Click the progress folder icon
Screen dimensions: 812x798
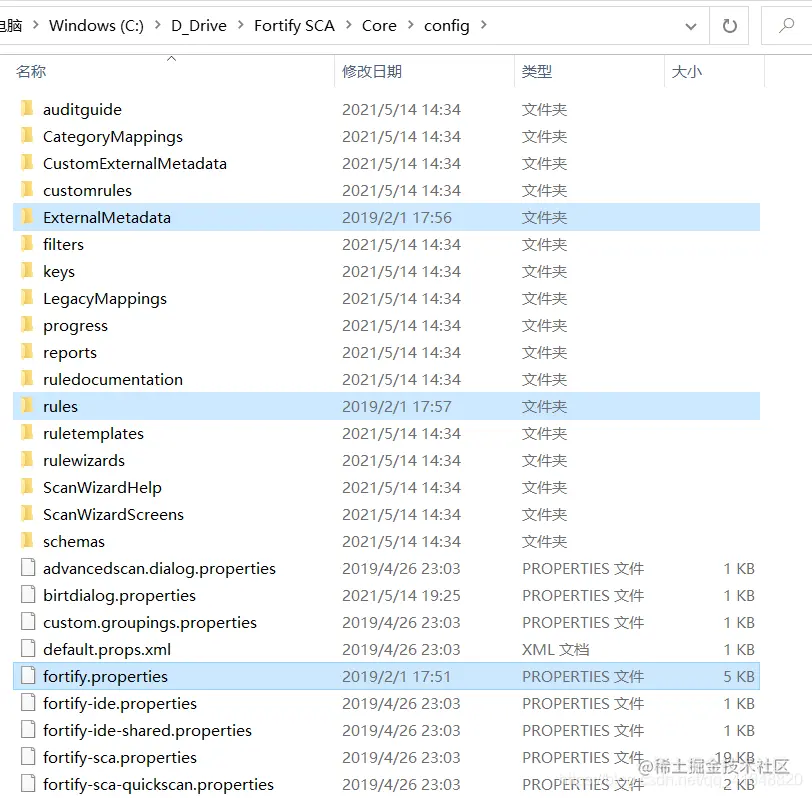27,325
